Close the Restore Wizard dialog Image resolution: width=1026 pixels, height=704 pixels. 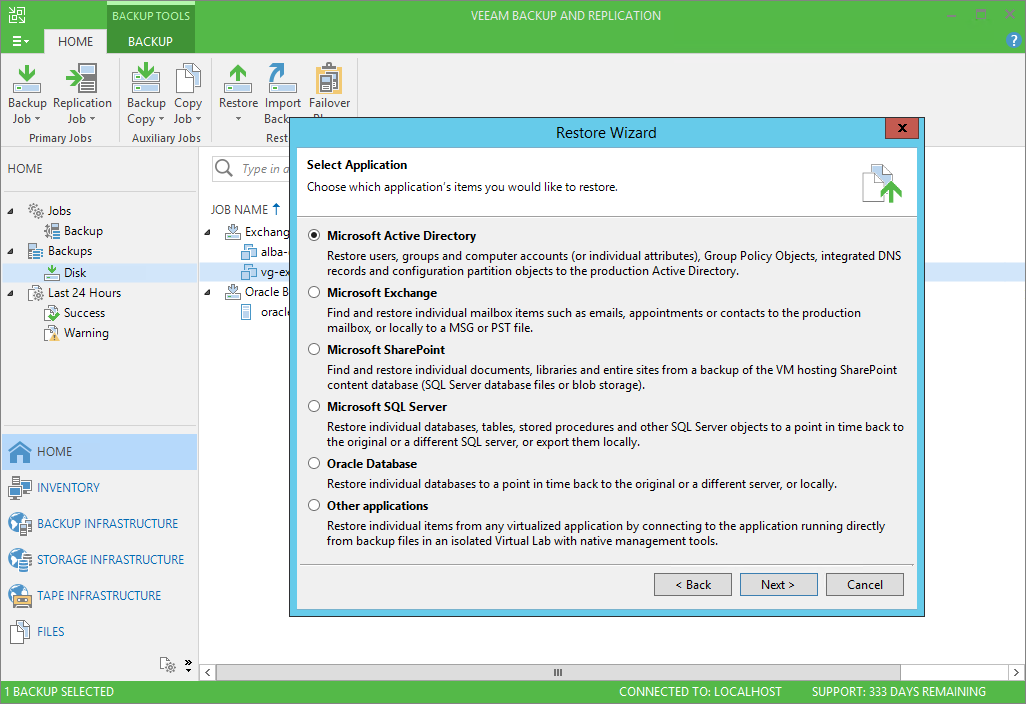902,128
